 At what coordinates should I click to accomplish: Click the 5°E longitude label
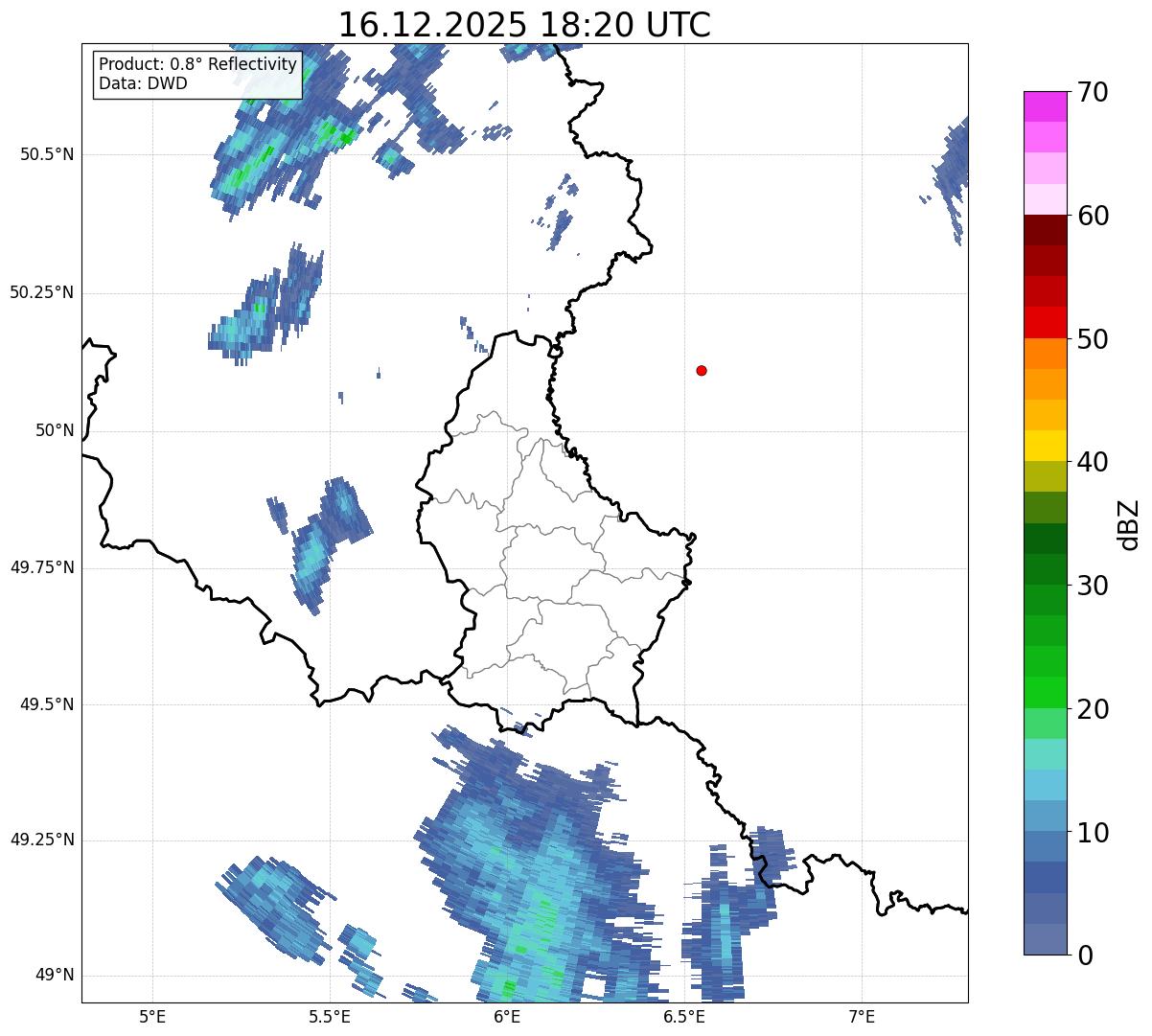pos(152,1017)
